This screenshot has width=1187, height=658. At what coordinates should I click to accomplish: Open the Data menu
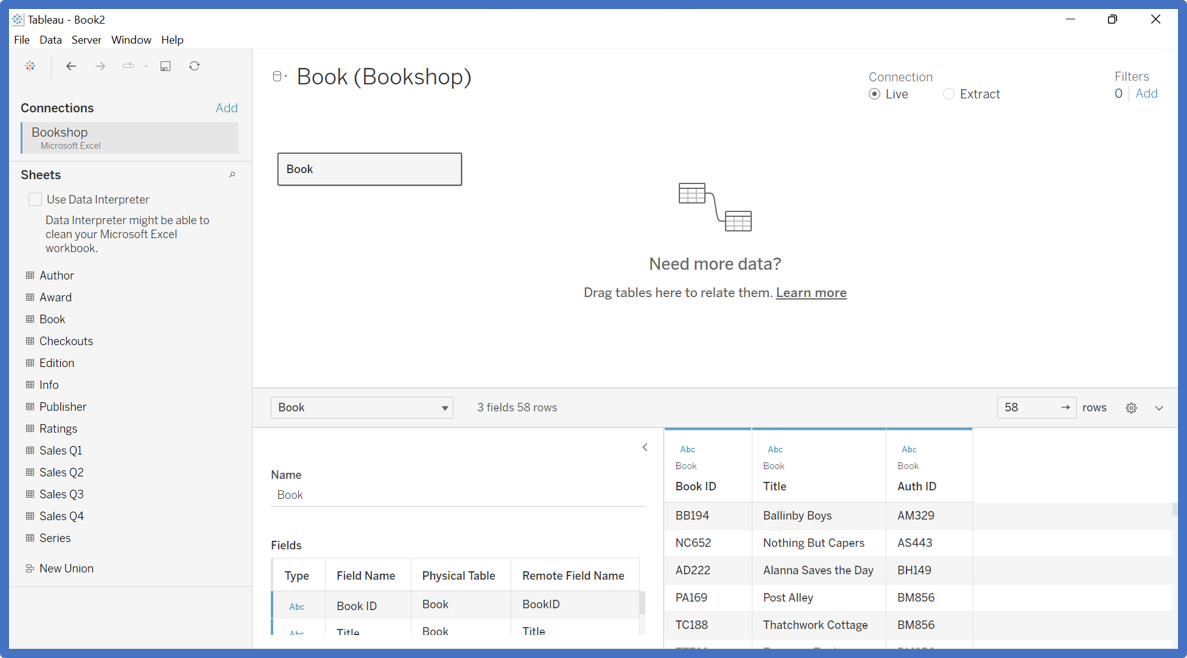(51, 40)
